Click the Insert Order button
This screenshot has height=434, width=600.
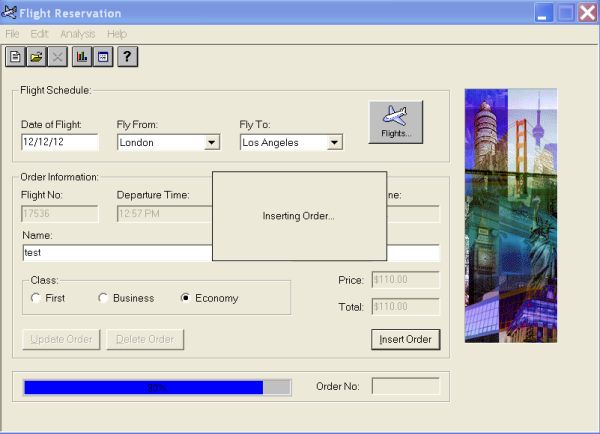pos(406,339)
